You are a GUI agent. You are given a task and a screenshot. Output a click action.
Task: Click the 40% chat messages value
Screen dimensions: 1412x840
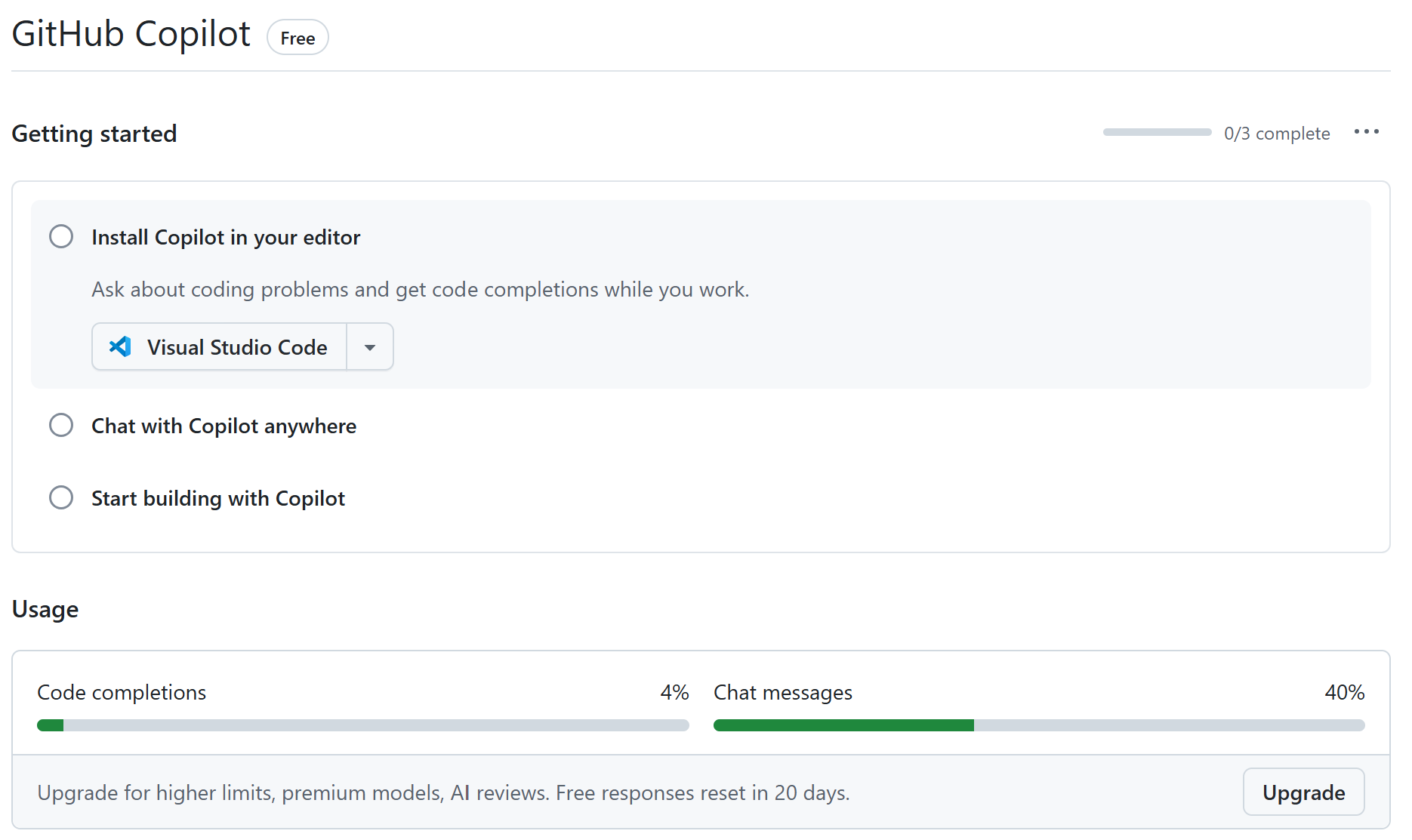(1344, 692)
